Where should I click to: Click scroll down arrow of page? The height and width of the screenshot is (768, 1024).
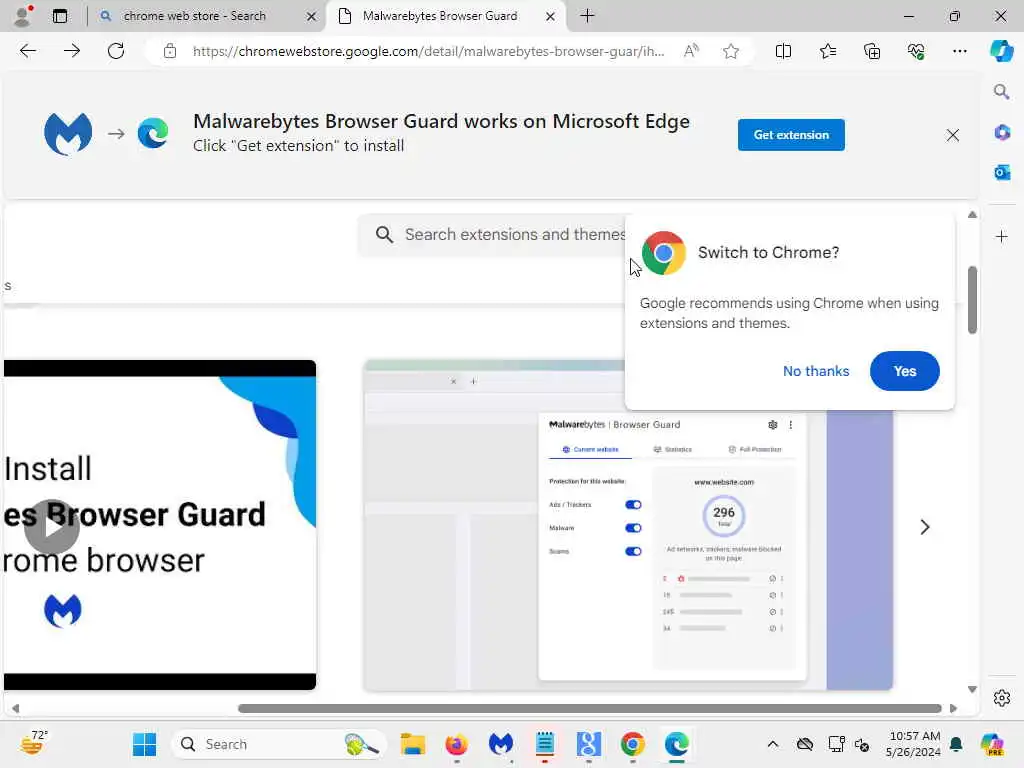(x=972, y=690)
